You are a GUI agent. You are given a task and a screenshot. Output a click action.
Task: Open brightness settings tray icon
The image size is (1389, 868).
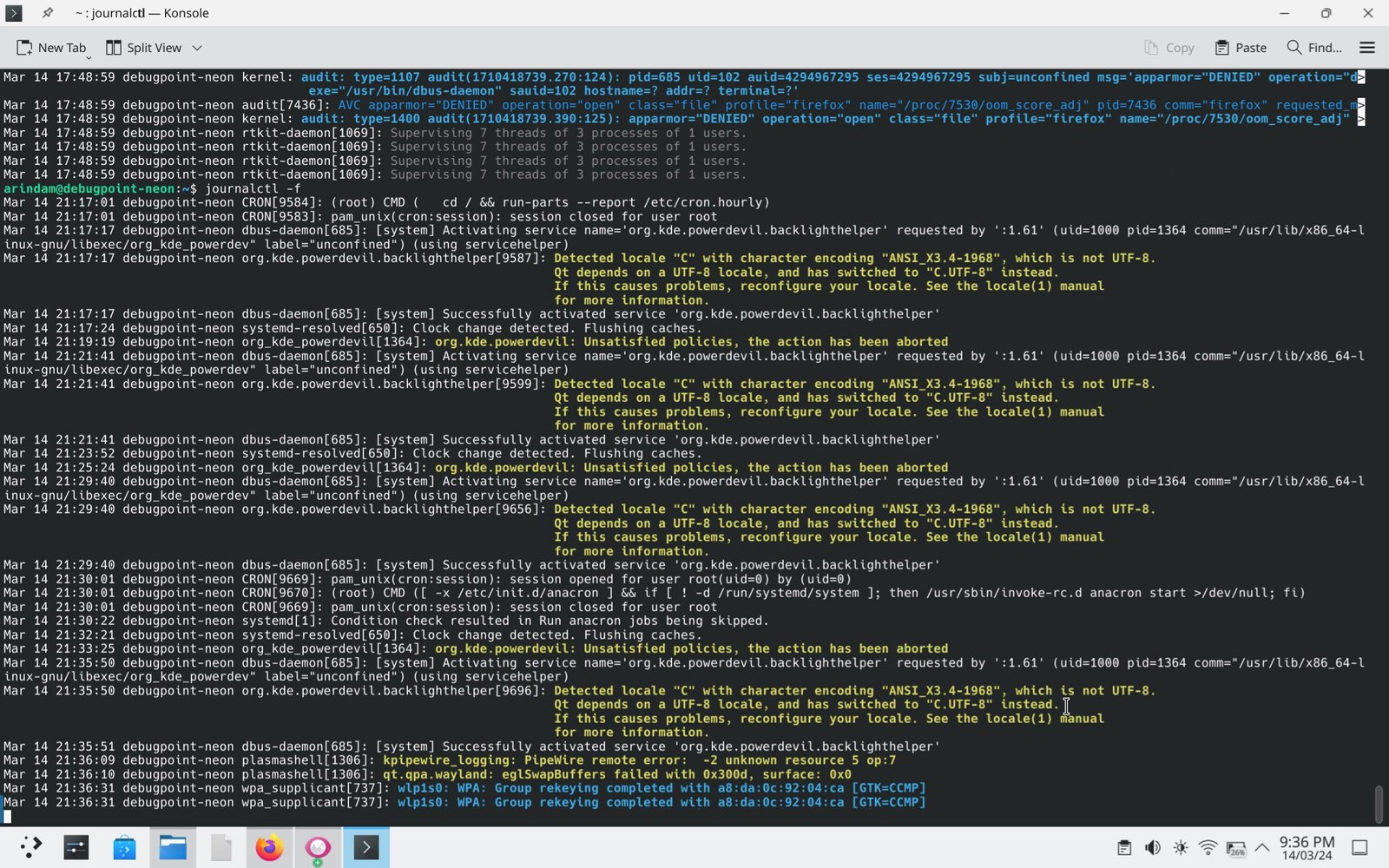click(1180, 848)
